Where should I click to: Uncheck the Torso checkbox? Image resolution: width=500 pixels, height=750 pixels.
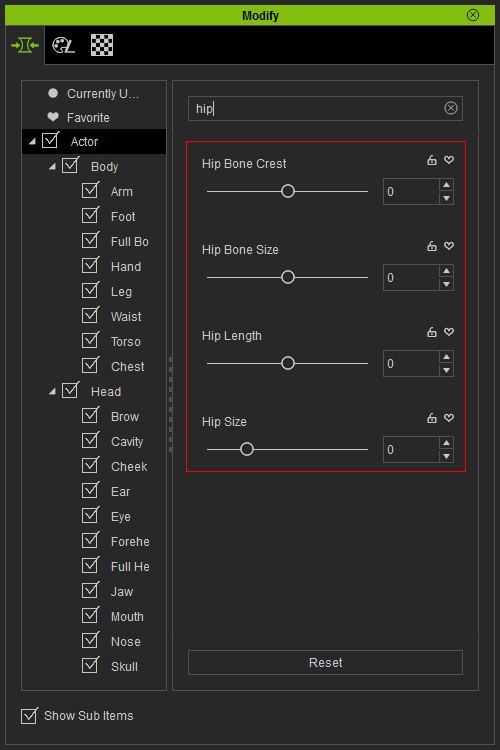click(x=90, y=341)
